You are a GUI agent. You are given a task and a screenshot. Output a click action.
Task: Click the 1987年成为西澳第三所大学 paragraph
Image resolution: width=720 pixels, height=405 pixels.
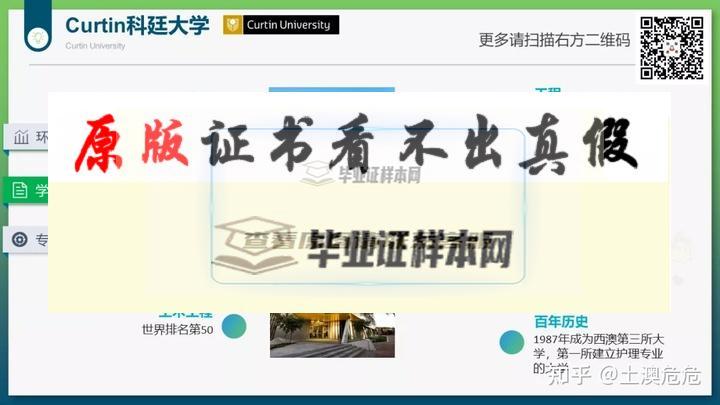[x=598, y=354]
